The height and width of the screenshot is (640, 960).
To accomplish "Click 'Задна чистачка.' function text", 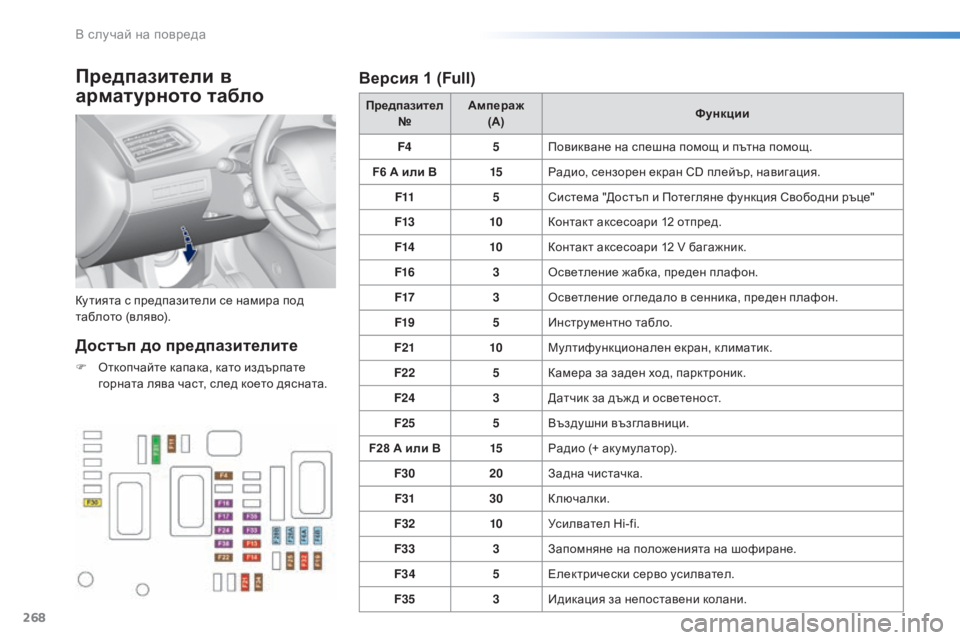I will coord(595,473).
